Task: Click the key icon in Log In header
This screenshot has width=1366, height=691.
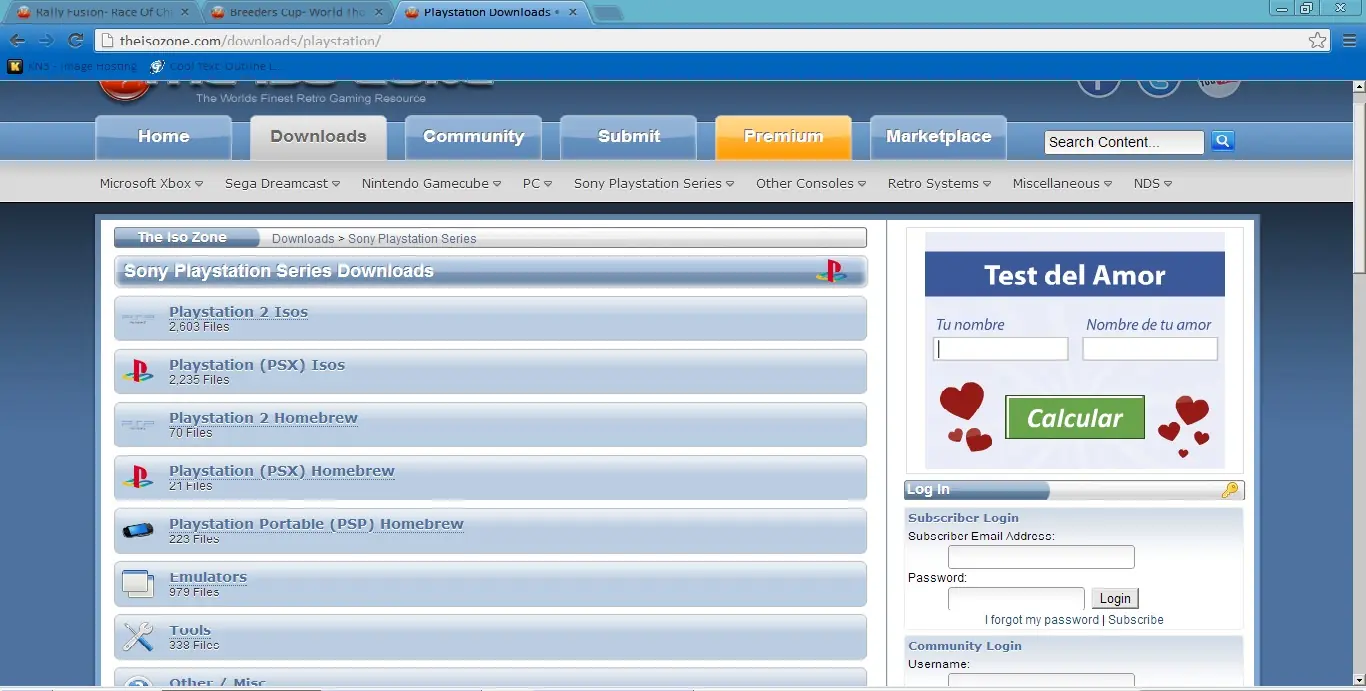Action: tap(1230, 490)
